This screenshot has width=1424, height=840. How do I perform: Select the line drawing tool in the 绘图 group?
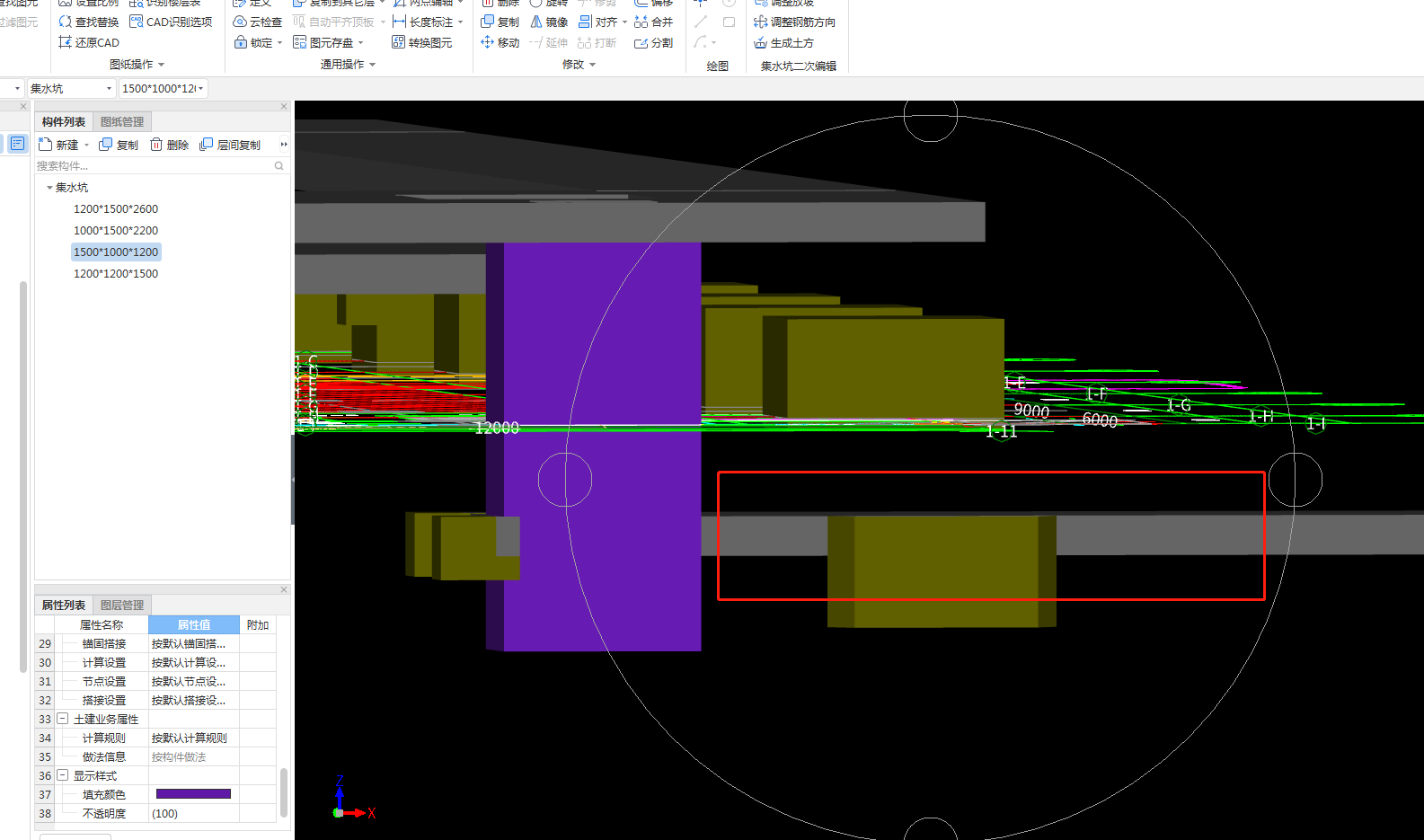coord(701,22)
